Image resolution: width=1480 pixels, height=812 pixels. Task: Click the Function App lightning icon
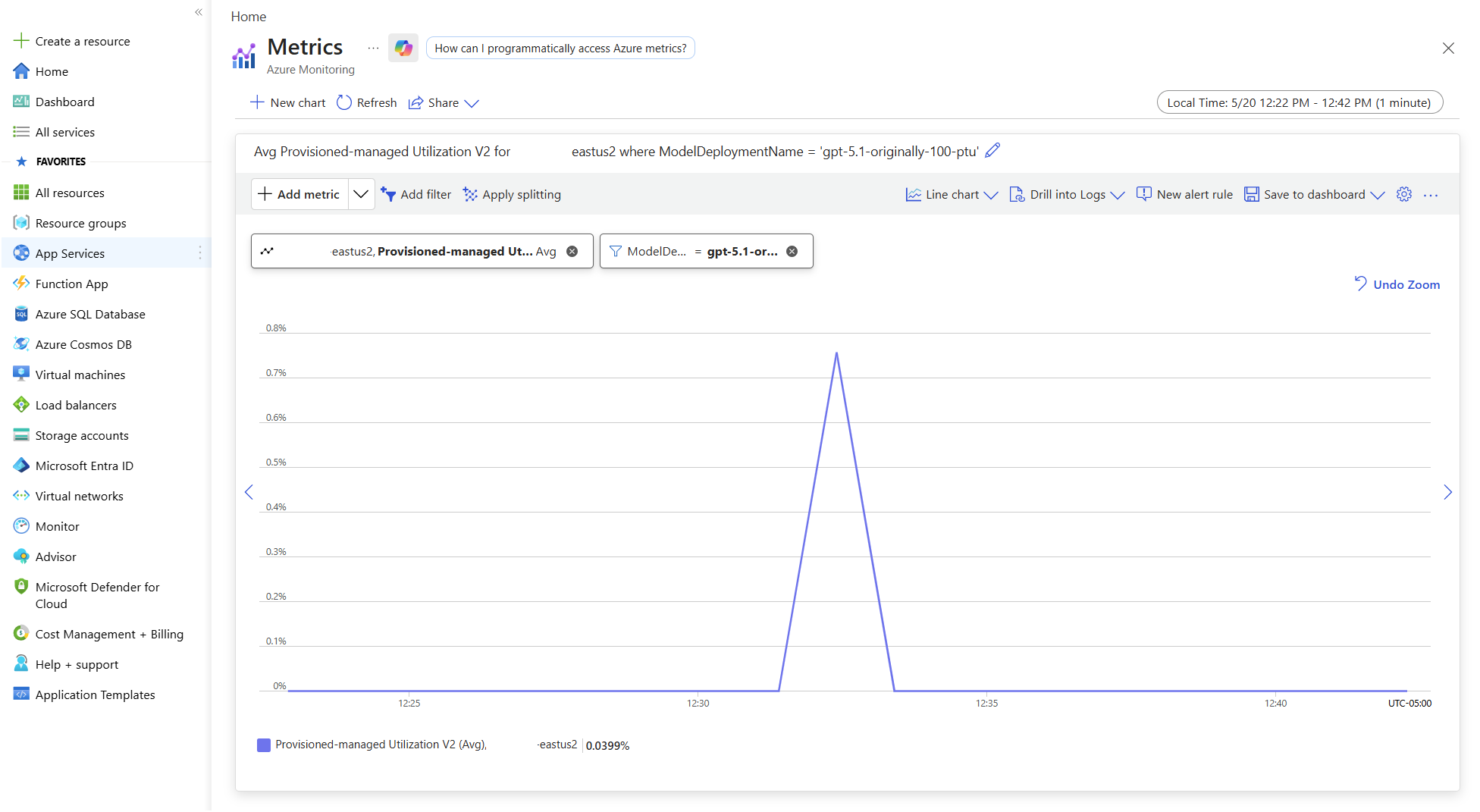(21, 284)
